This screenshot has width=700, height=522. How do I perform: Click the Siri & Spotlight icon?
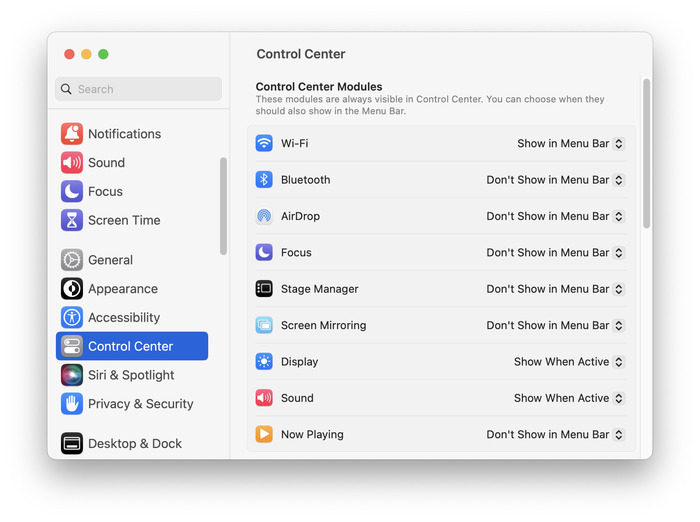click(71, 375)
